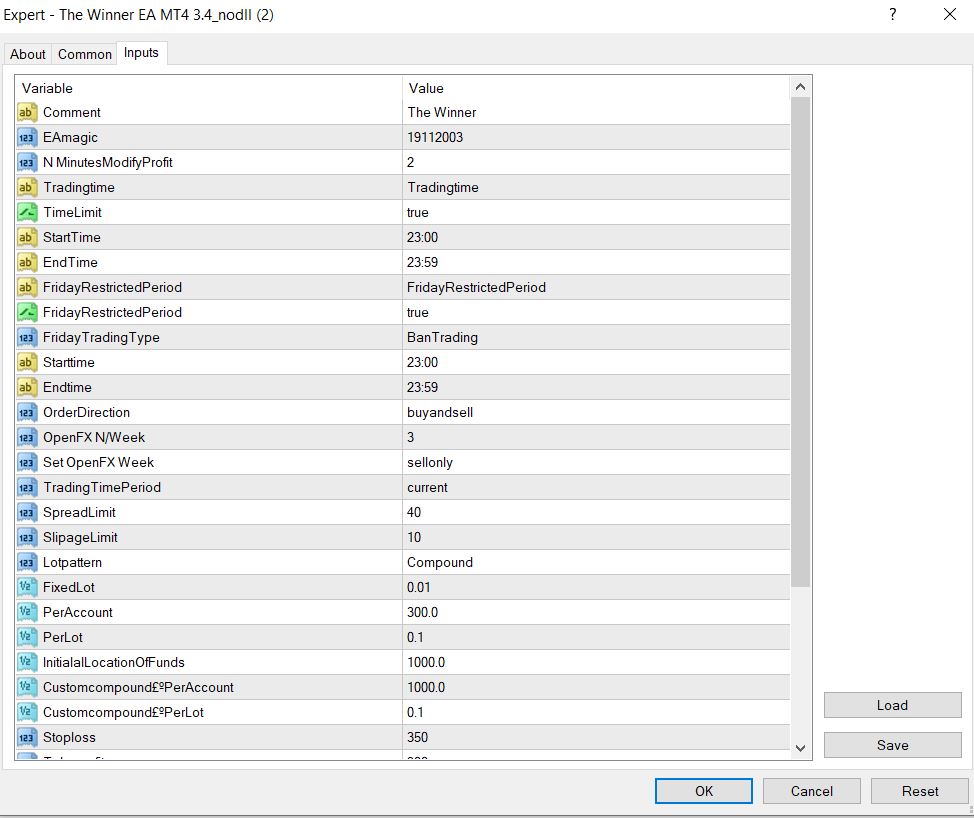Click the integer icon beside SpreadLimit
This screenshot has width=974, height=818.
[27, 513]
